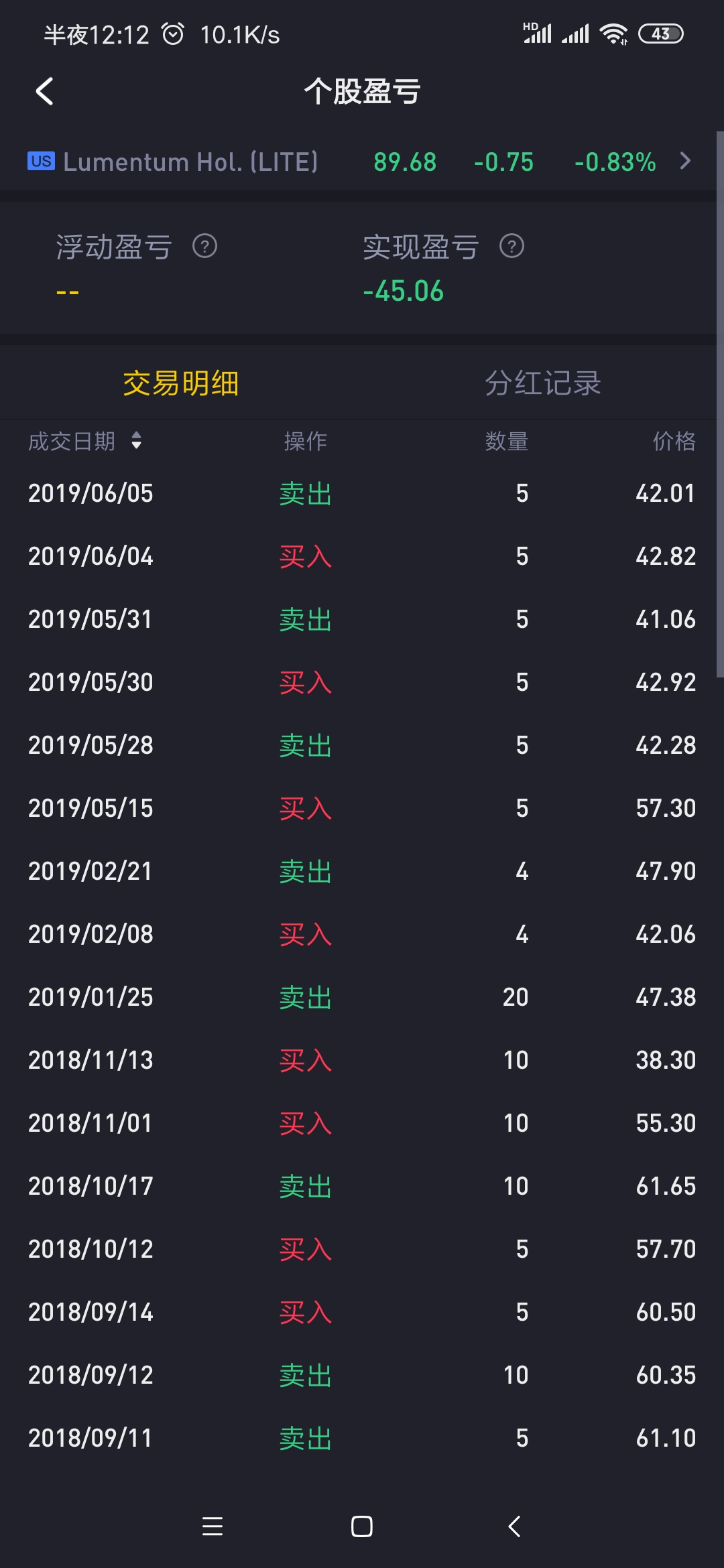Open the 2018/11/13 买入 transaction
724x1568 pixels.
click(x=362, y=1060)
